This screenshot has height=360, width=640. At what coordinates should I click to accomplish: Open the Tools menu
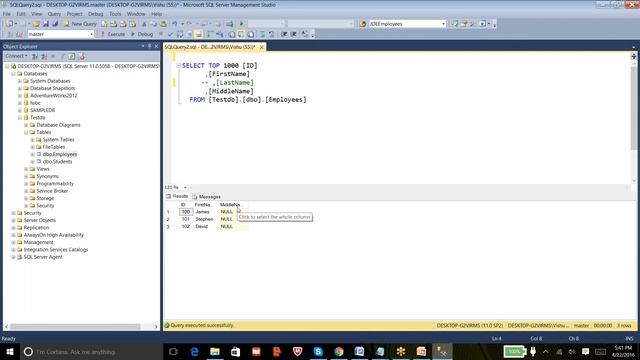(115, 14)
